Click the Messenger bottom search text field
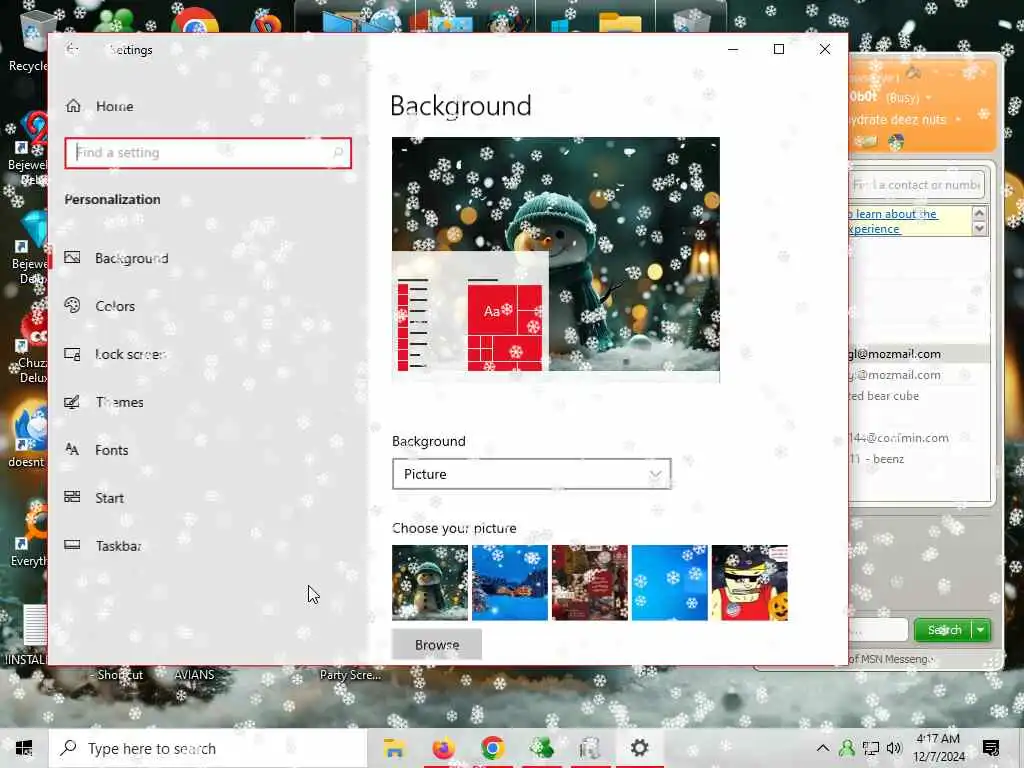The width and height of the screenshot is (1024, 768). 878,630
